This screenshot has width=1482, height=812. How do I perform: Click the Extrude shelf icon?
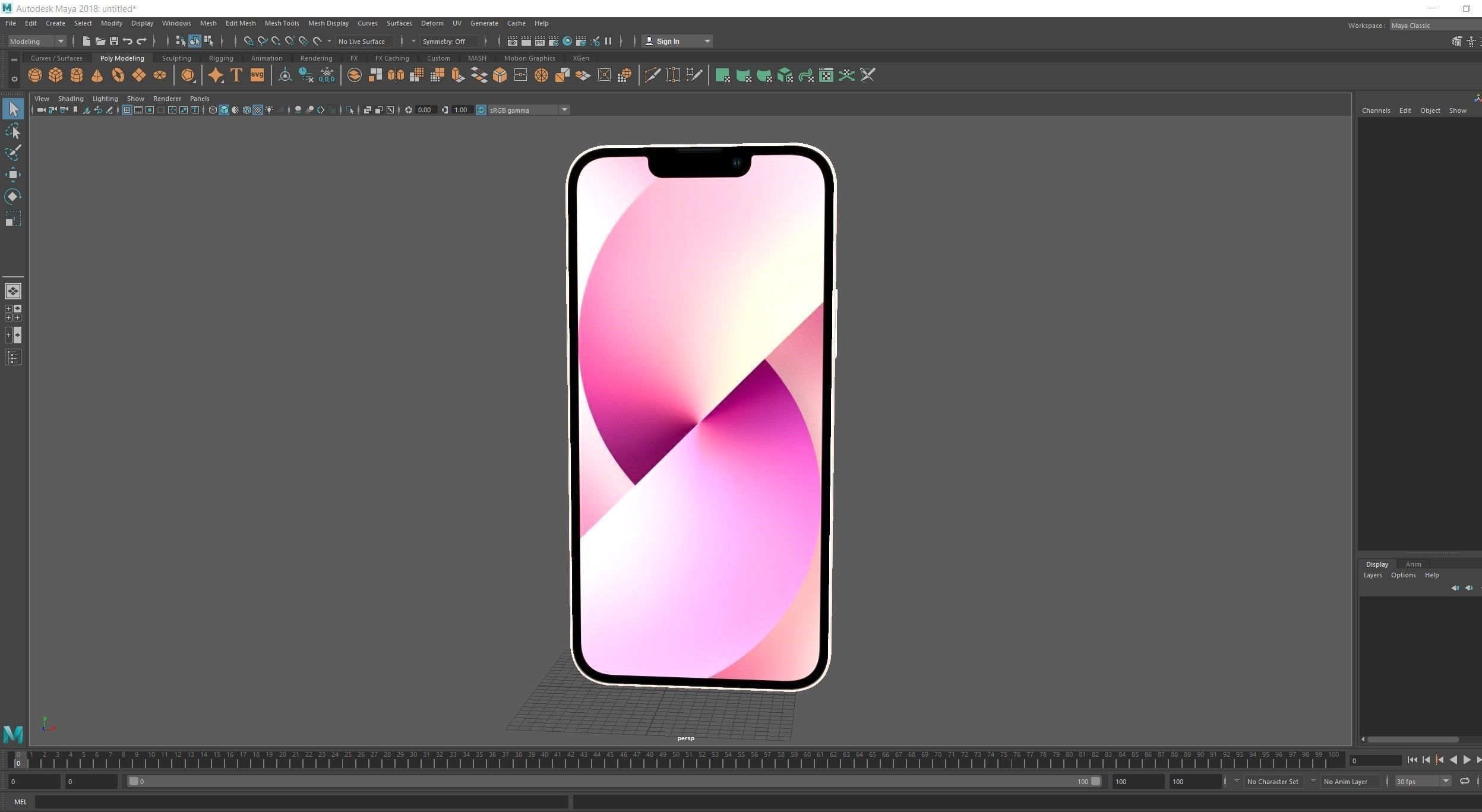coord(458,75)
